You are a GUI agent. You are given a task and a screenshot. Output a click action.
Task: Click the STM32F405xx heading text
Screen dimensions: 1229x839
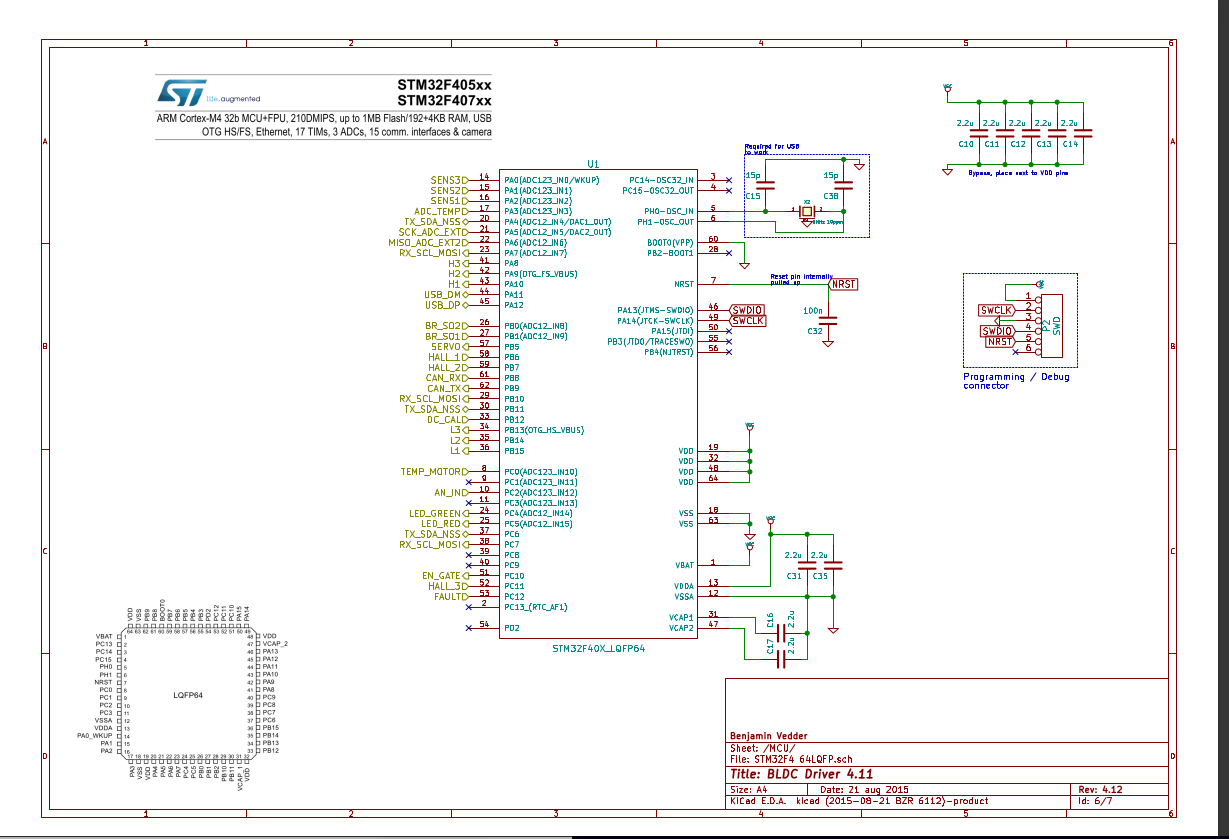(x=444, y=85)
